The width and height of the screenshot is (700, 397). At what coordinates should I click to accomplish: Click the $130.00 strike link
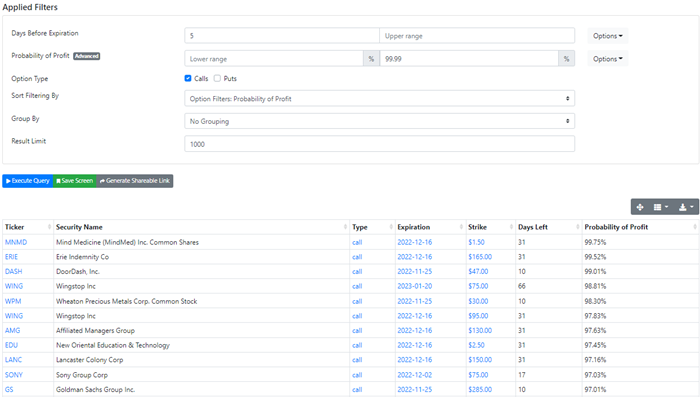click(x=480, y=330)
